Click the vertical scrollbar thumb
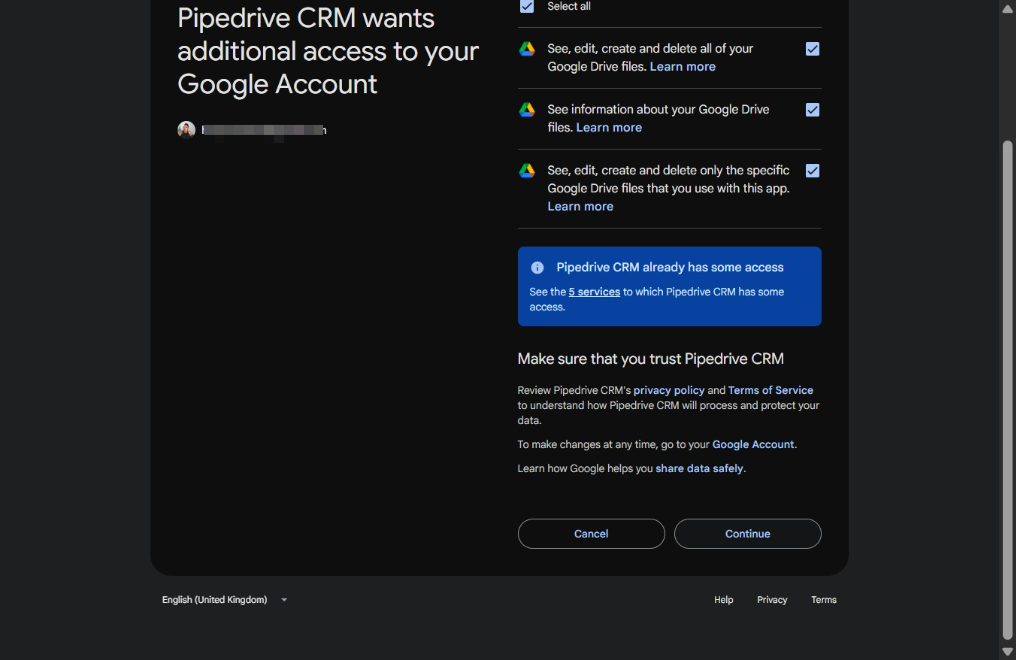 click(x=1007, y=390)
